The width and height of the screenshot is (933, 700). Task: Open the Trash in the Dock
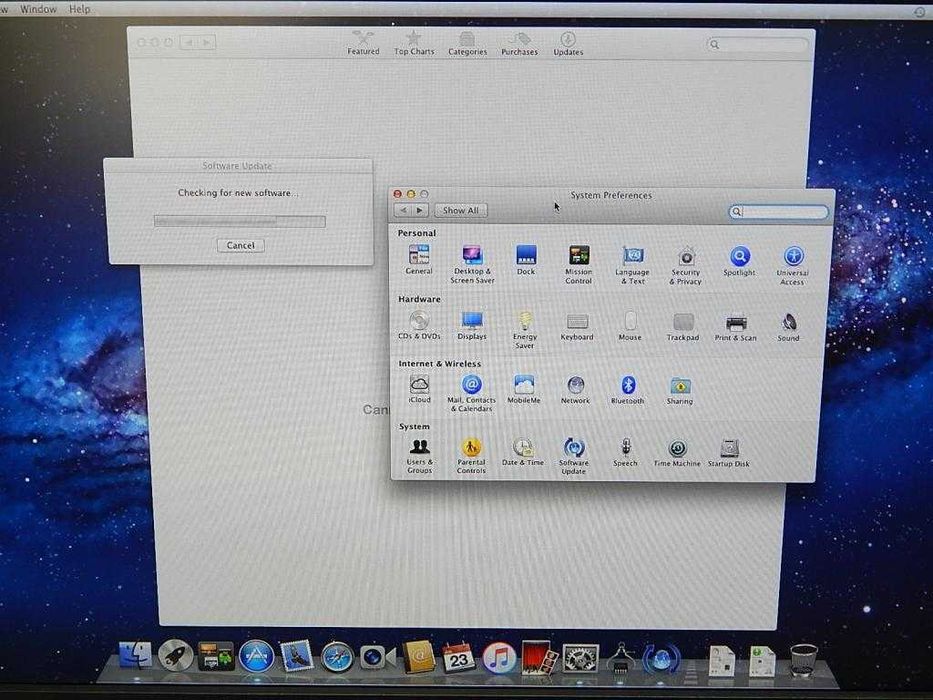(803, 660)
